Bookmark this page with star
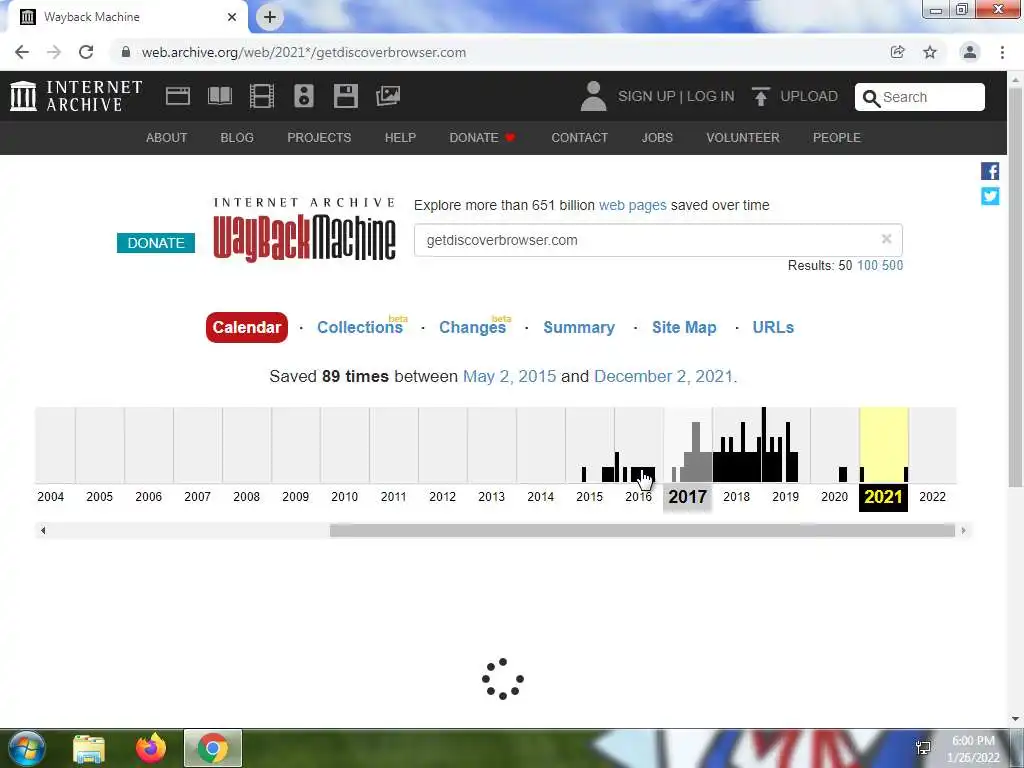 [x=930, y=52]
